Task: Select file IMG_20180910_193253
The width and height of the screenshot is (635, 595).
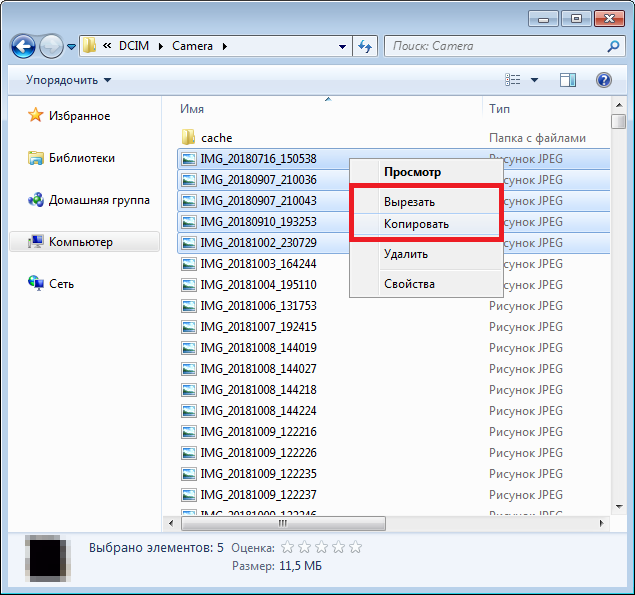Action: pyautogui.click(x=258, y=222)
